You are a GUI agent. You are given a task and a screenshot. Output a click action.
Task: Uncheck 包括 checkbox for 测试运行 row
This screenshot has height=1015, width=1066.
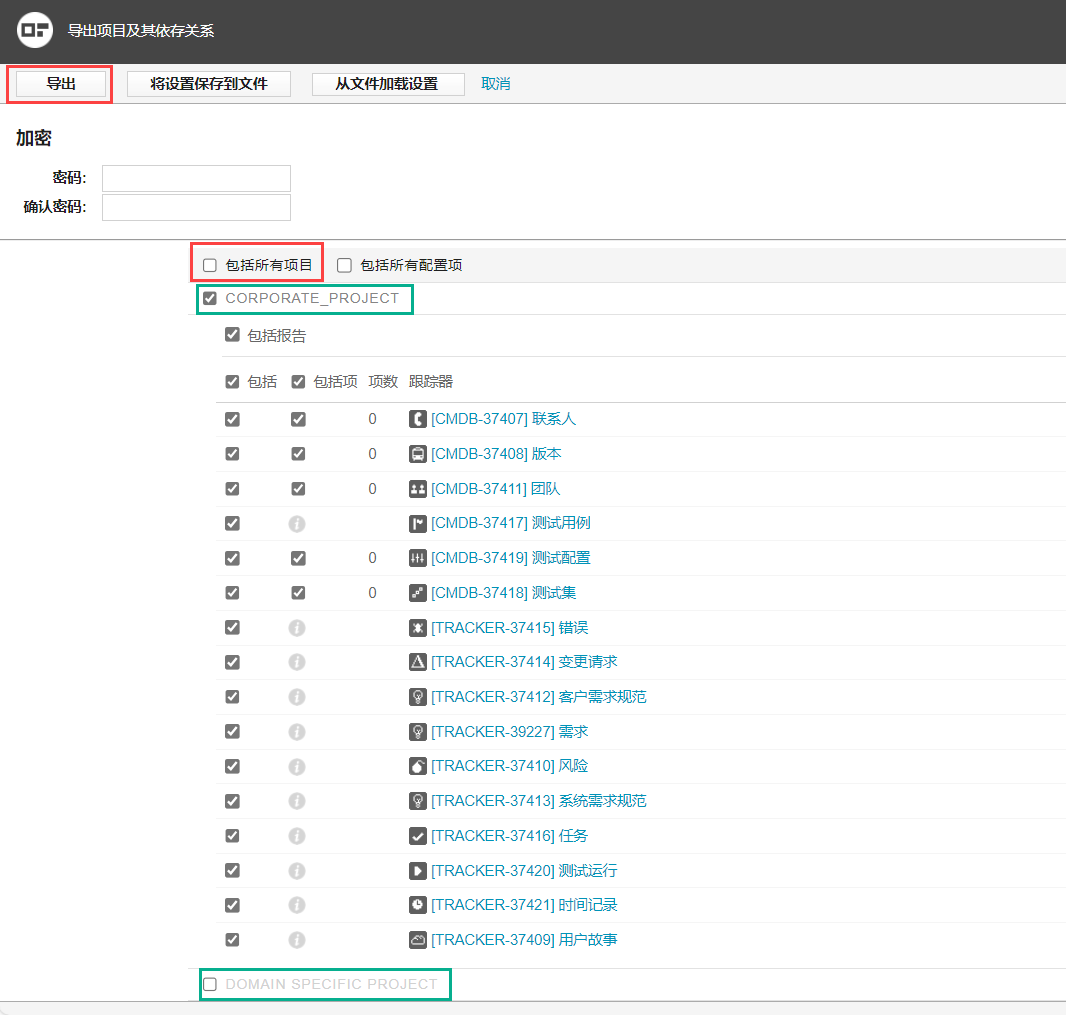click(233, 870)
